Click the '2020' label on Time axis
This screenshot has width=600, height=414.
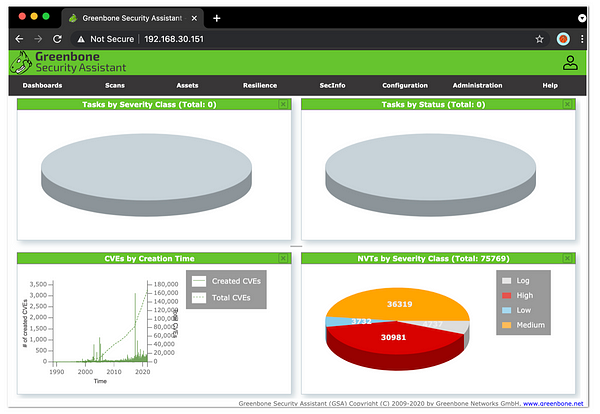[x=143, y=372]
